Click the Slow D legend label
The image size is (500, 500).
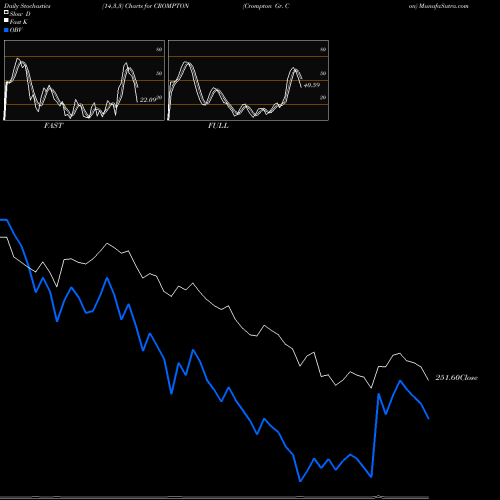[20, 14]
